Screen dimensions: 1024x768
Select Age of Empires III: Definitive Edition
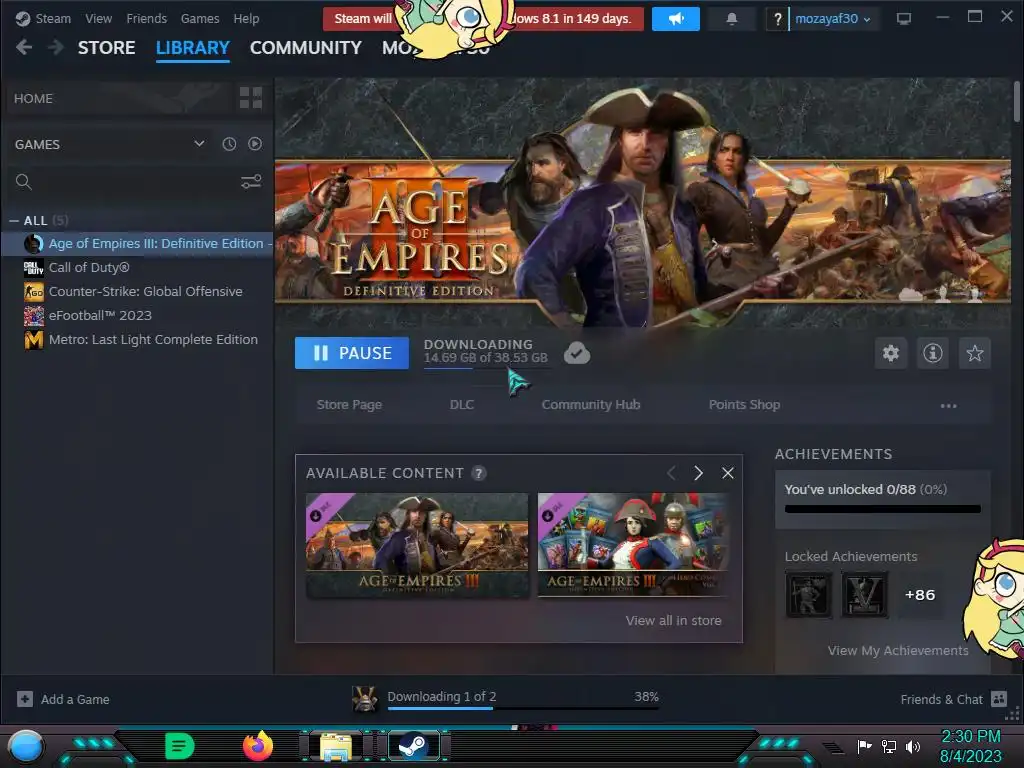coord(138,244)
